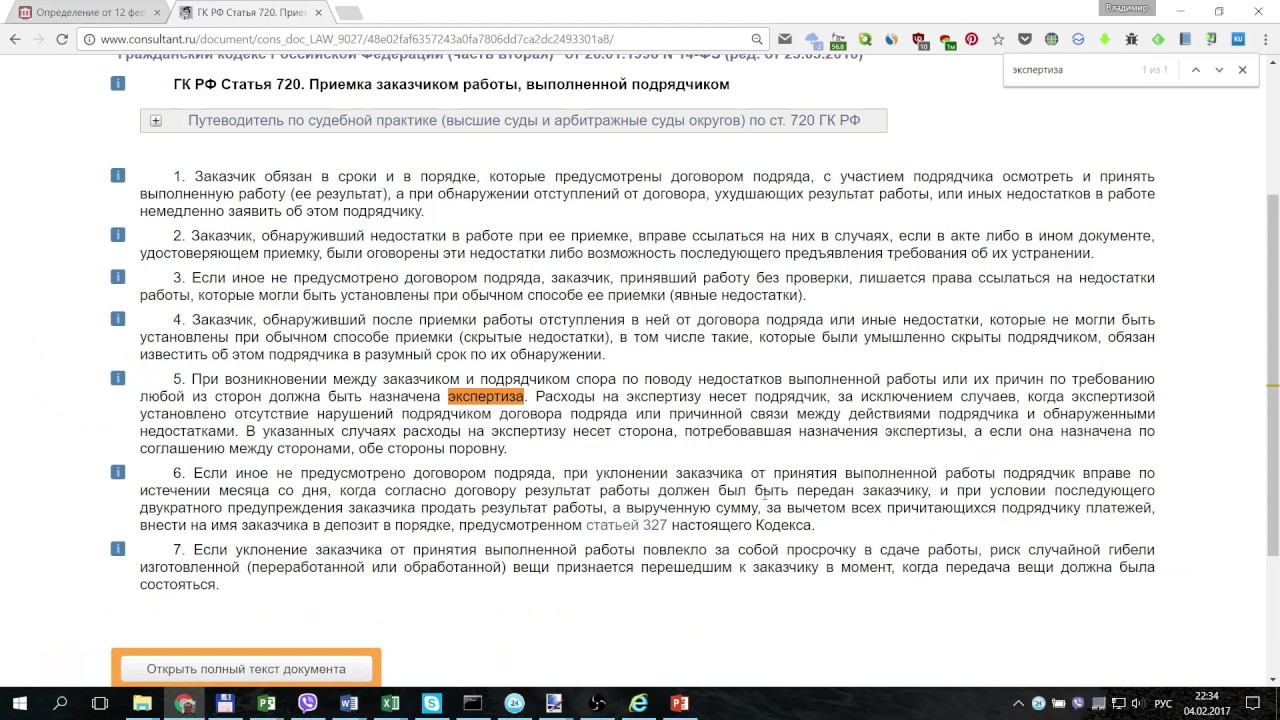
Task: Open File Explorer from the taskbar
Action: click(142, 703)
